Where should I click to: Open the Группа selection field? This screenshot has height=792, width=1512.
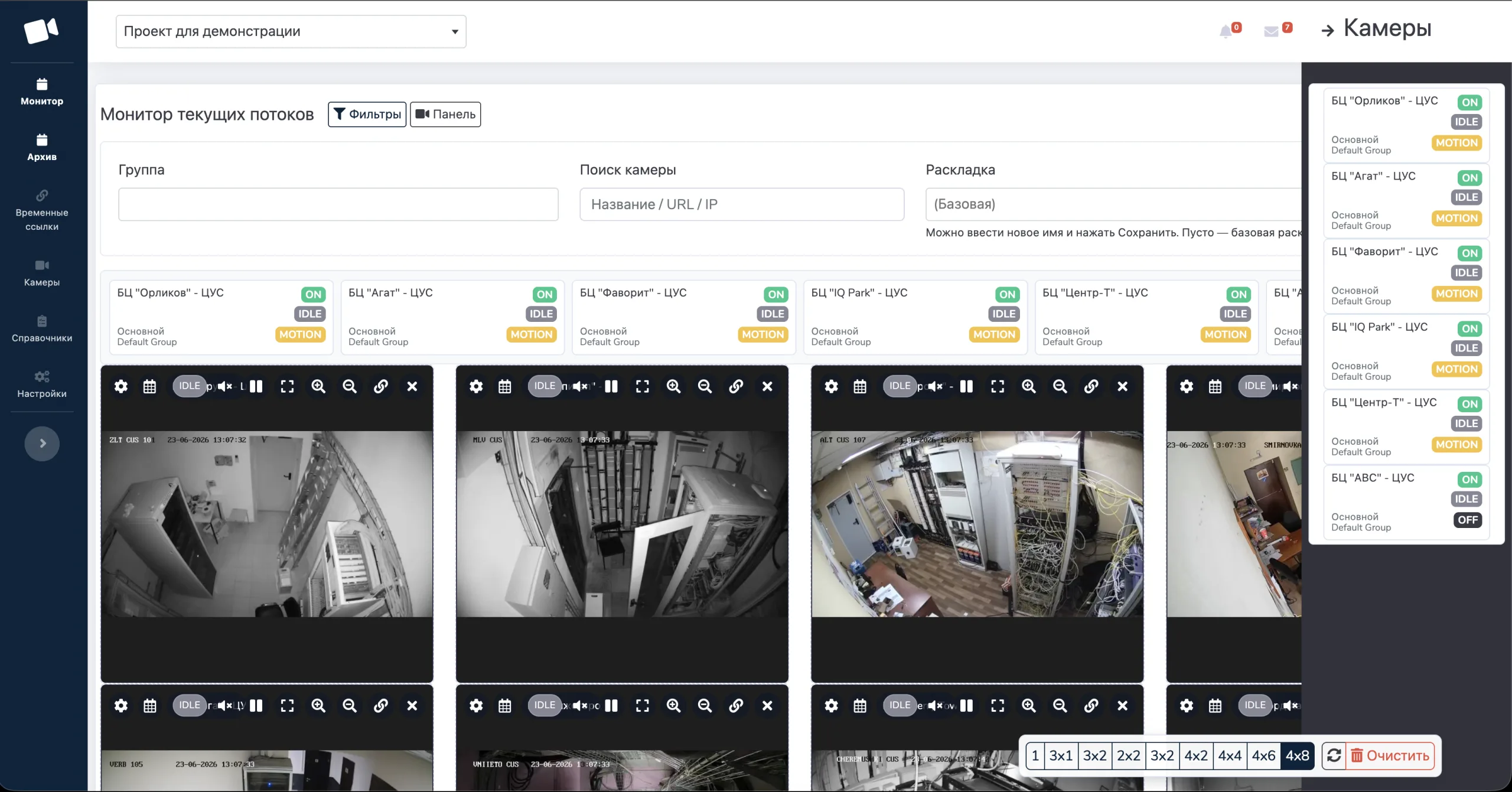point(338,204)
